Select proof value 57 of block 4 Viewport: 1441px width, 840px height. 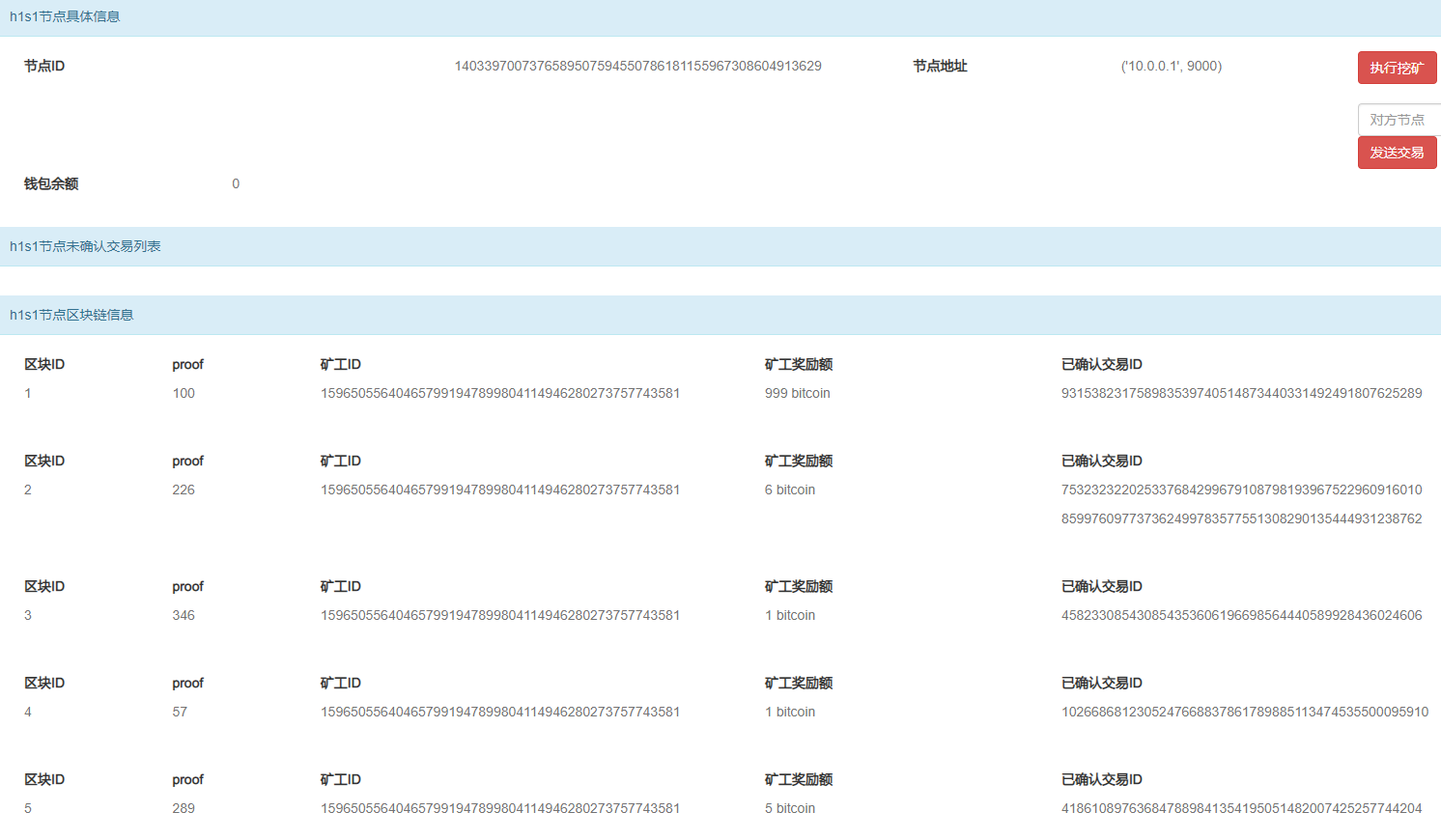180,712
